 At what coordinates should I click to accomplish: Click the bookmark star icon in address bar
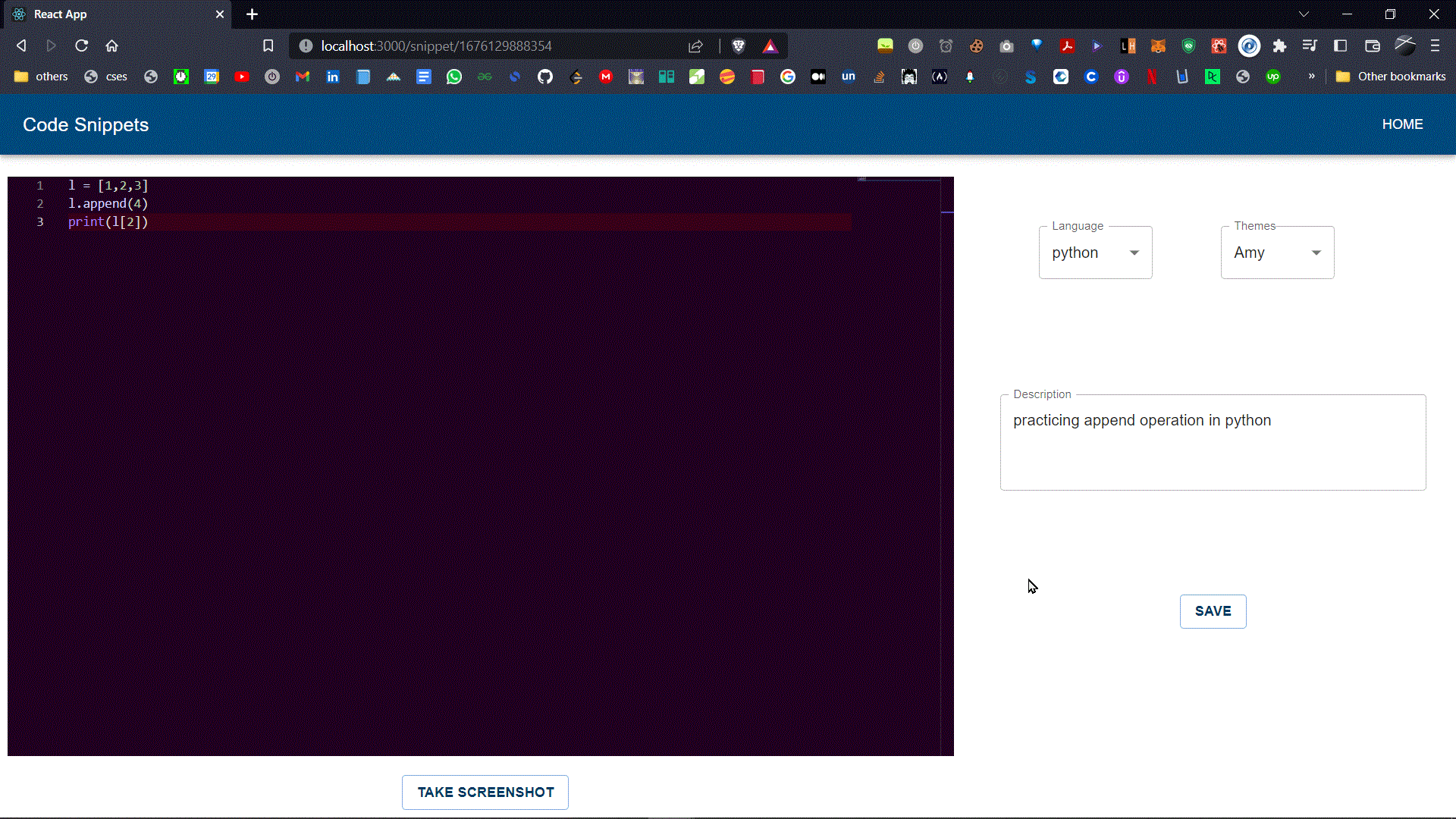(267, 45)
